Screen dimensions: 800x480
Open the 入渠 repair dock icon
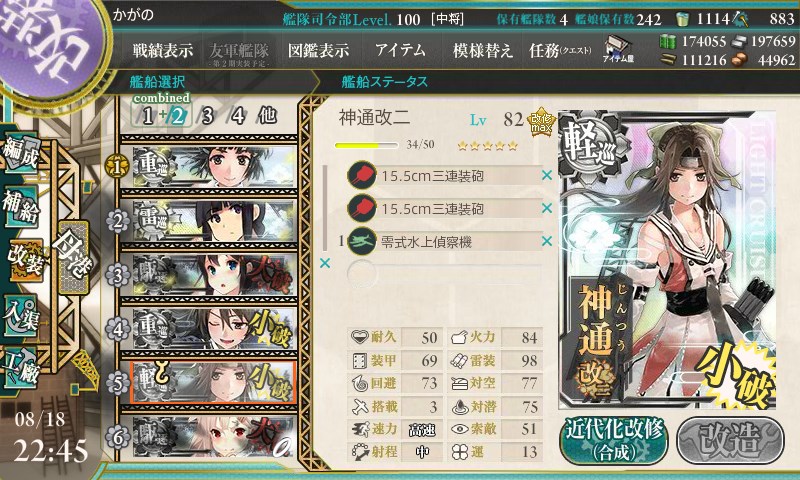pyautogui.click(x=21, y=315)
